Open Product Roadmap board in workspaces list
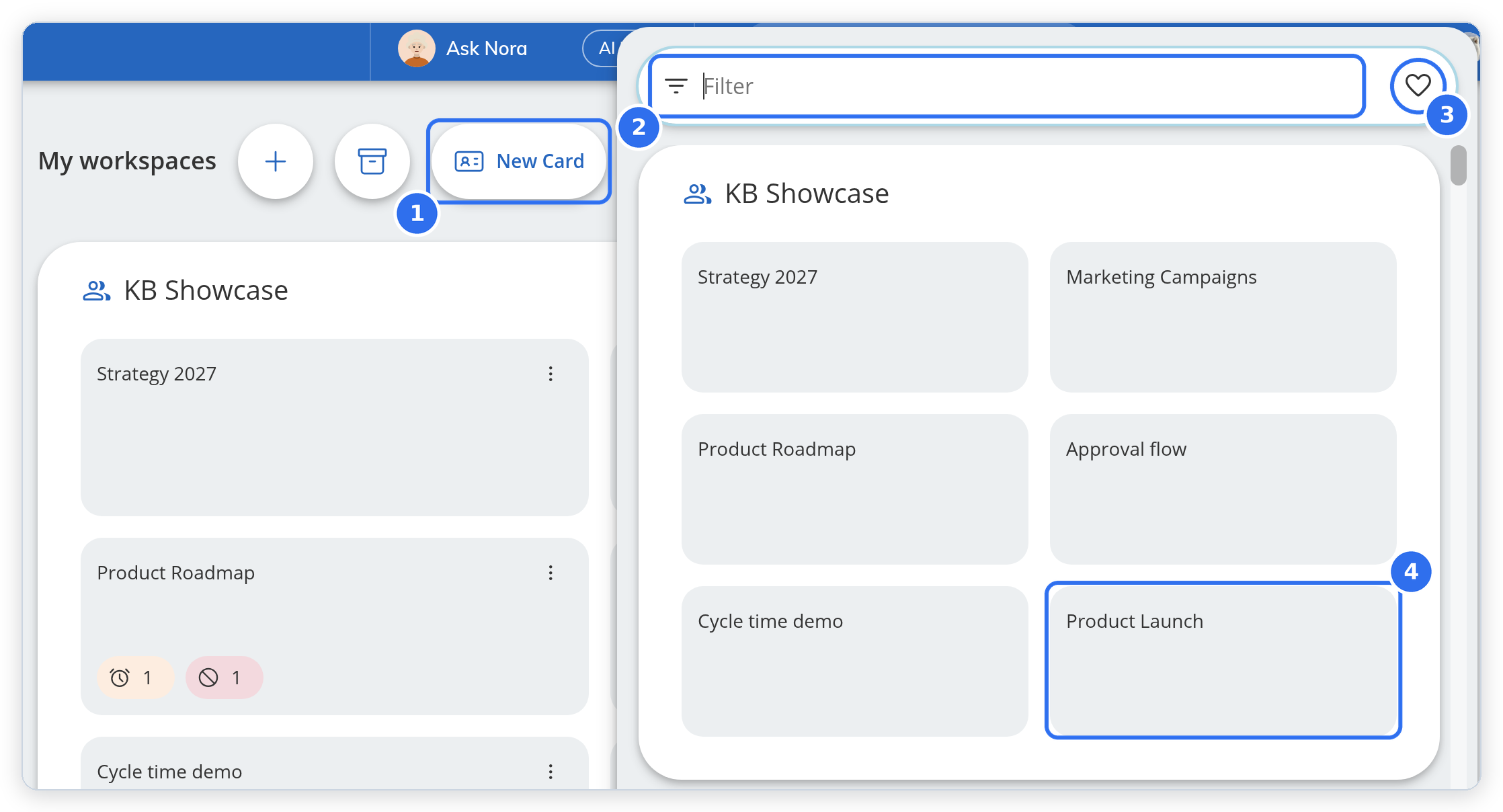 point(334,626)
